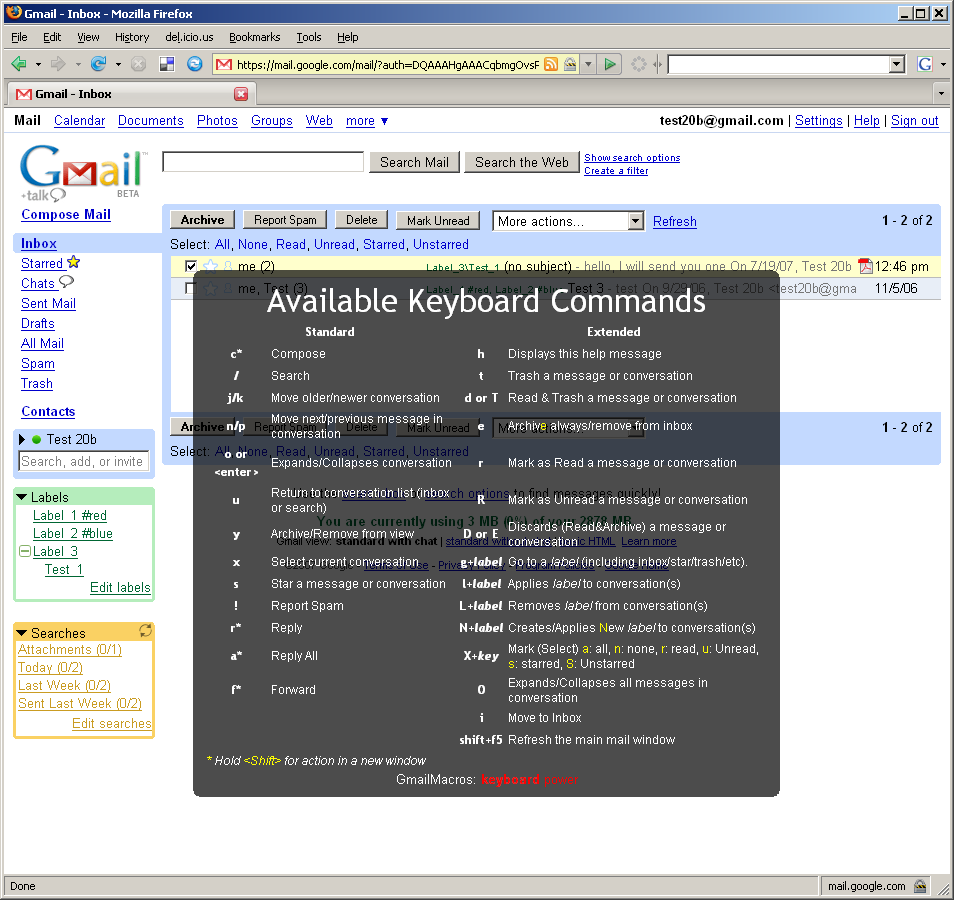Click the browser Back arrow icon
The height and width of the screenshot is (900, 954).
click(19, 64)
